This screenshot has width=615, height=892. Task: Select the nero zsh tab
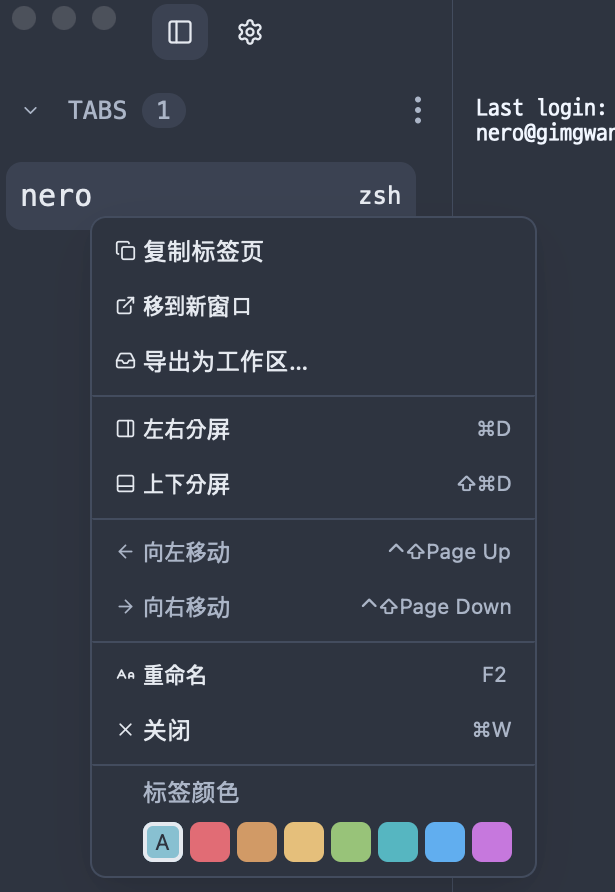pos(211,196)
